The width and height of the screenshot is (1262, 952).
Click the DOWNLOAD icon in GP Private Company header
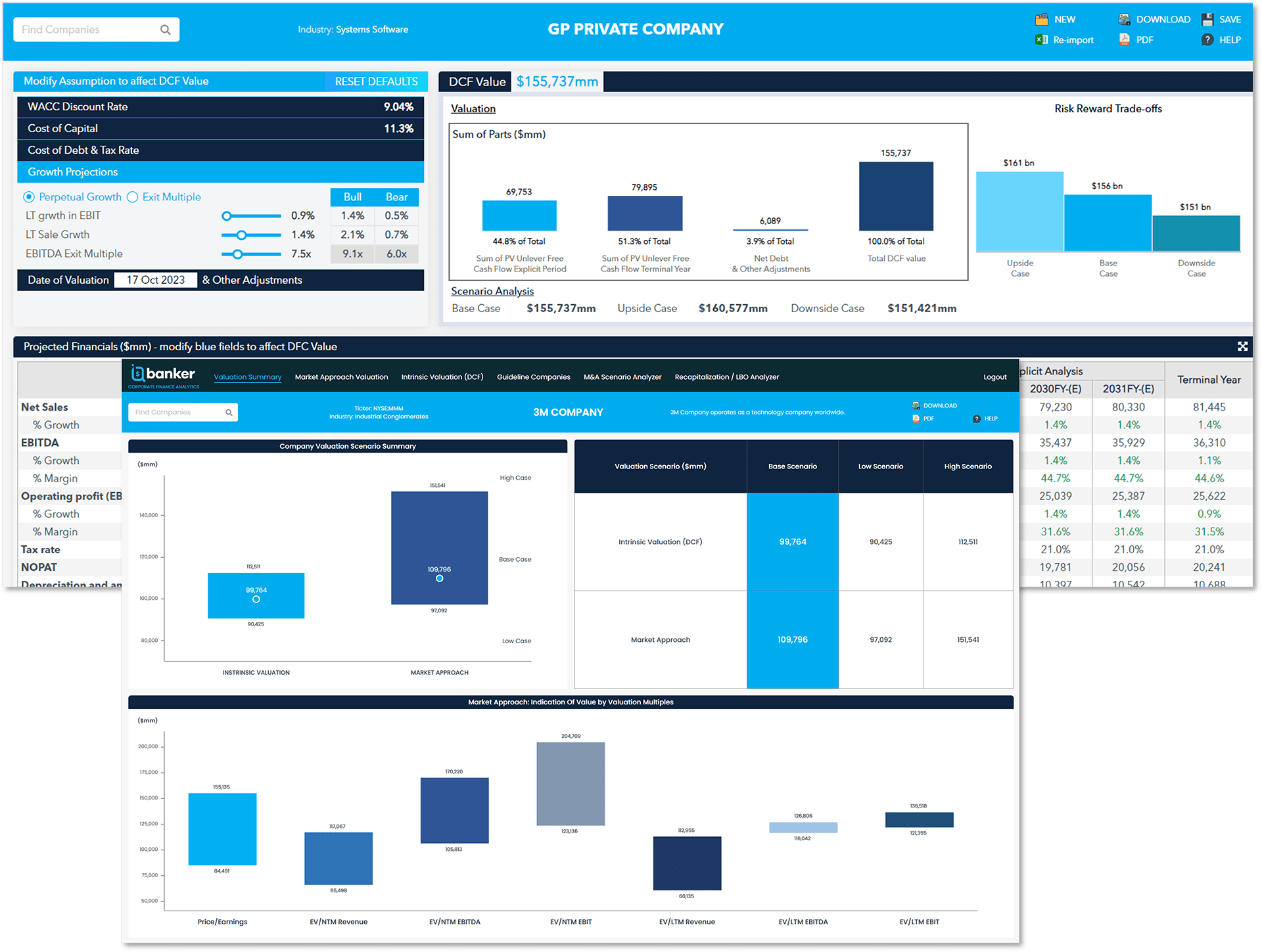(x=1125, y=19)
